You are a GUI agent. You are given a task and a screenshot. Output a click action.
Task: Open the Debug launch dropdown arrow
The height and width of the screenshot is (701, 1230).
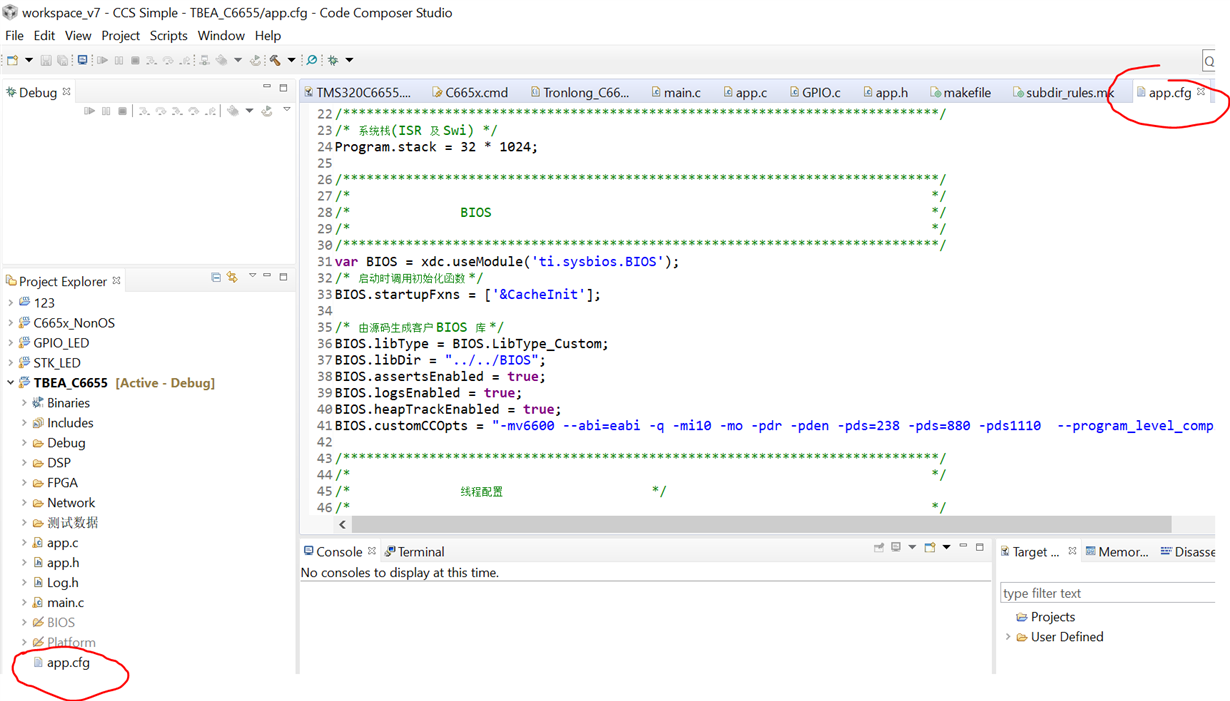(x=349, y=60)
